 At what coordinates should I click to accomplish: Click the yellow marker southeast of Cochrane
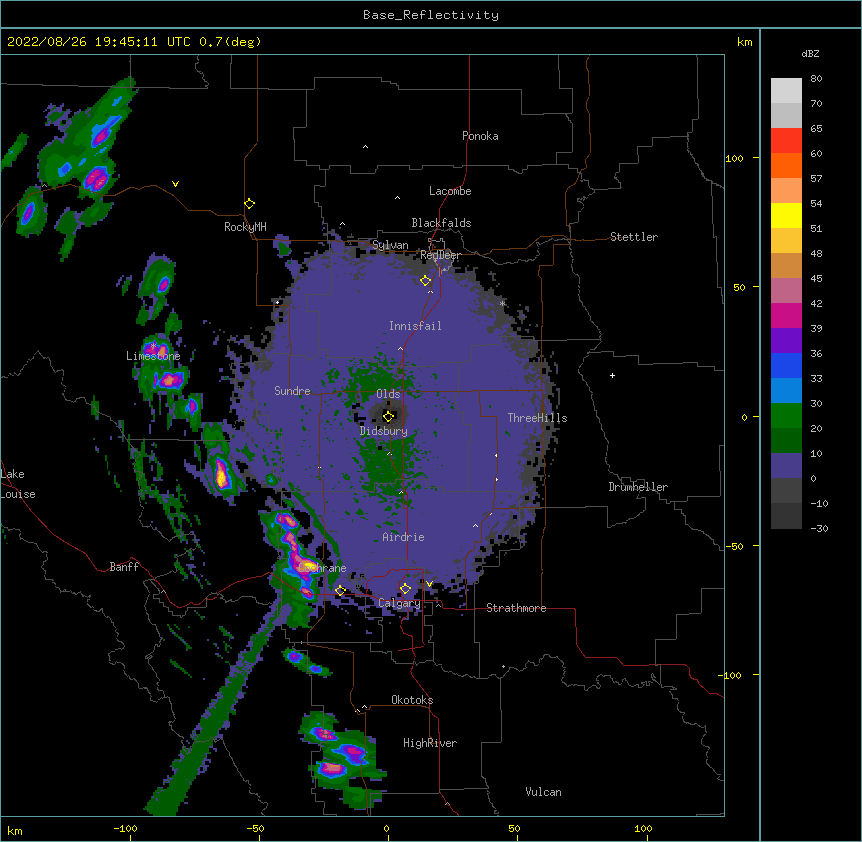click(340, 591)
